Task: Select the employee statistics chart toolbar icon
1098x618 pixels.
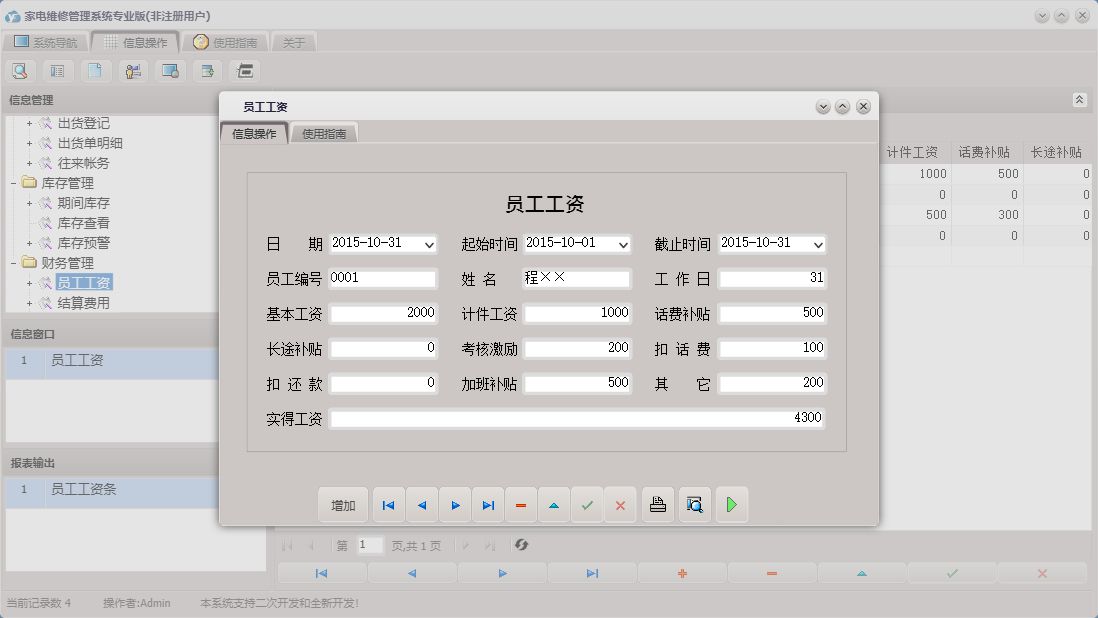Action: pos(133,70)
